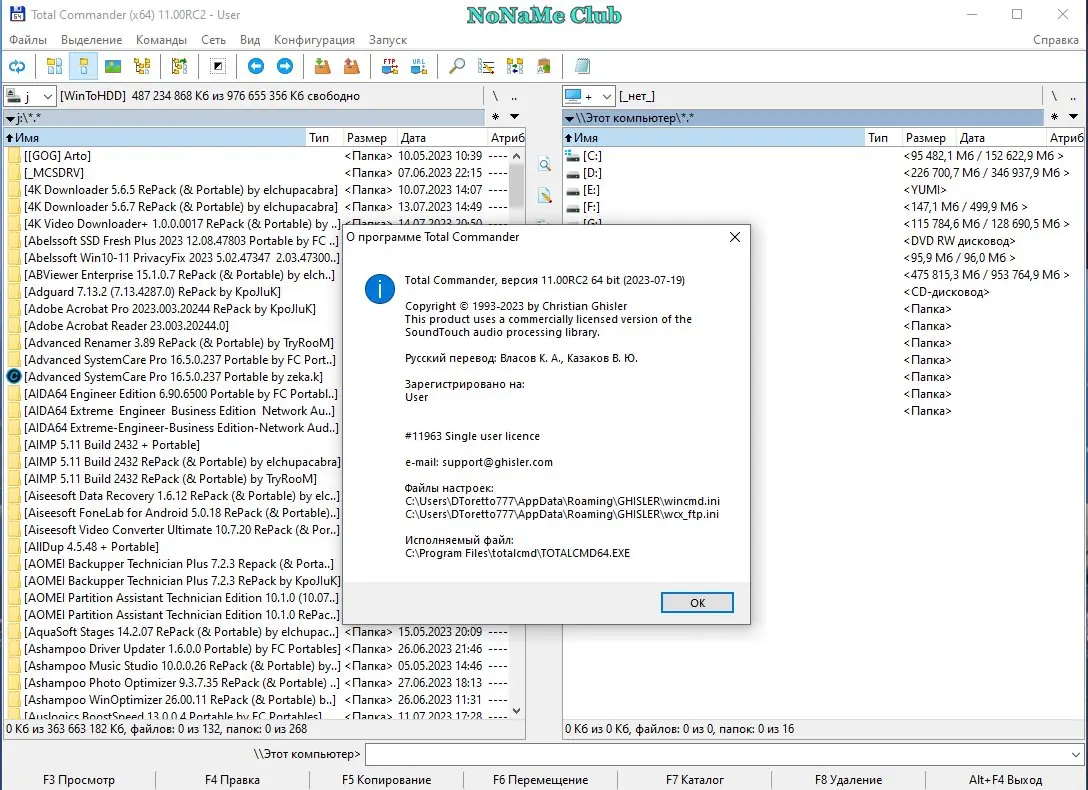
Task: Select the [_MCSDRV] folder row
Action: (x=258, y=173)
